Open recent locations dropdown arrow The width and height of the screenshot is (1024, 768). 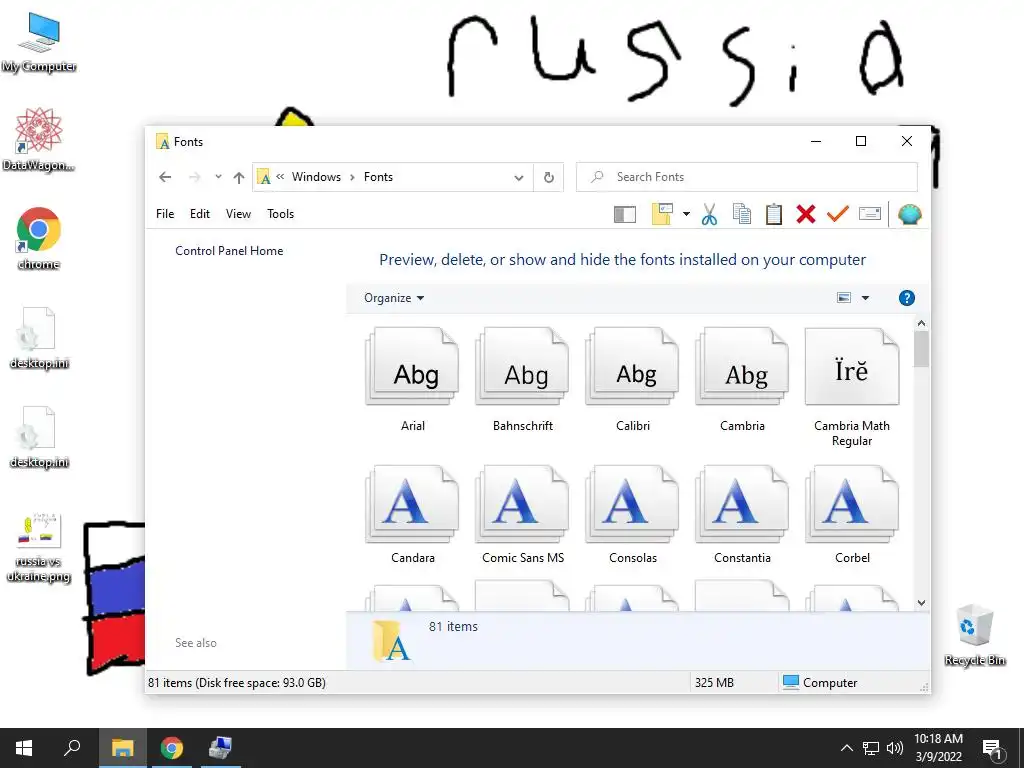pos(218,177)
